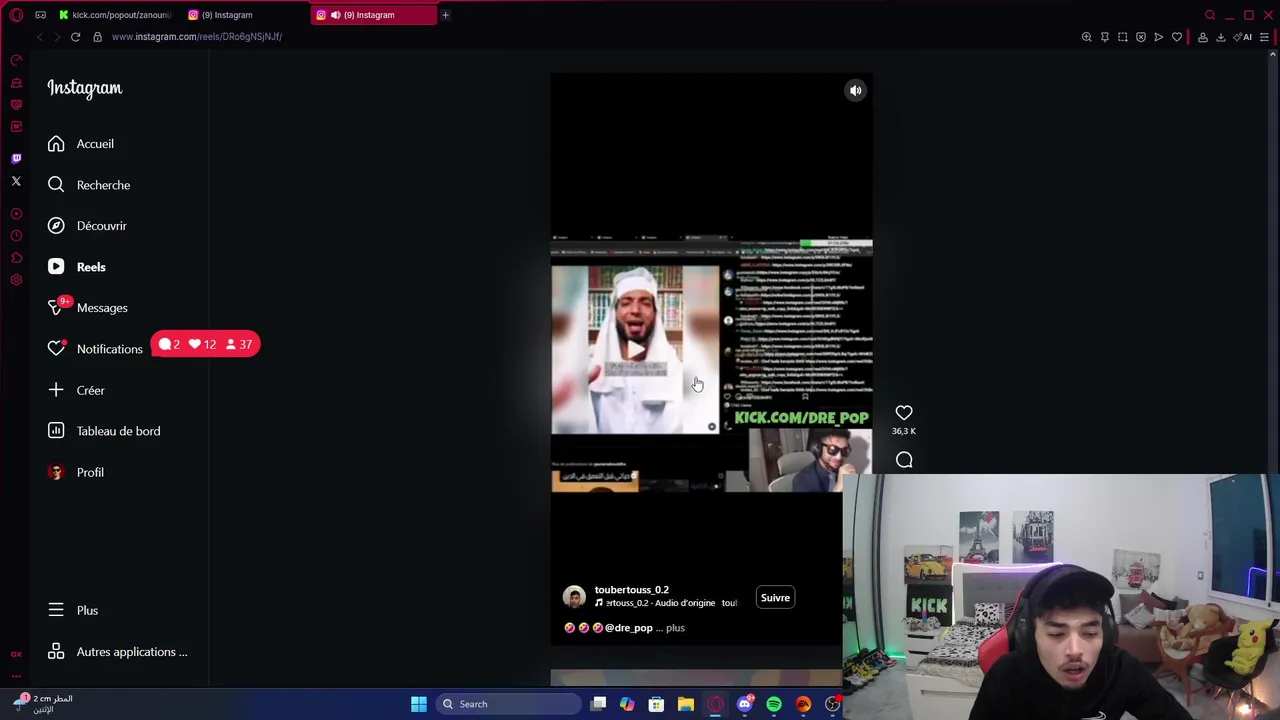Open Opera main menu logo
Viewport: 1280px width, 720px height.
tap(16, 15)
